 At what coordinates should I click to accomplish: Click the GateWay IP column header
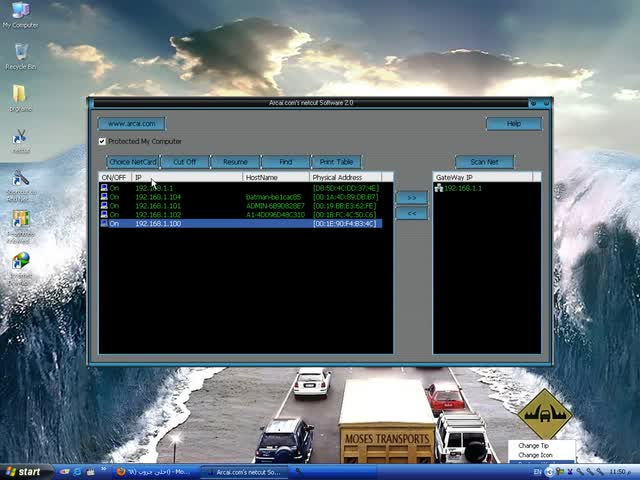tap(483, 177)
